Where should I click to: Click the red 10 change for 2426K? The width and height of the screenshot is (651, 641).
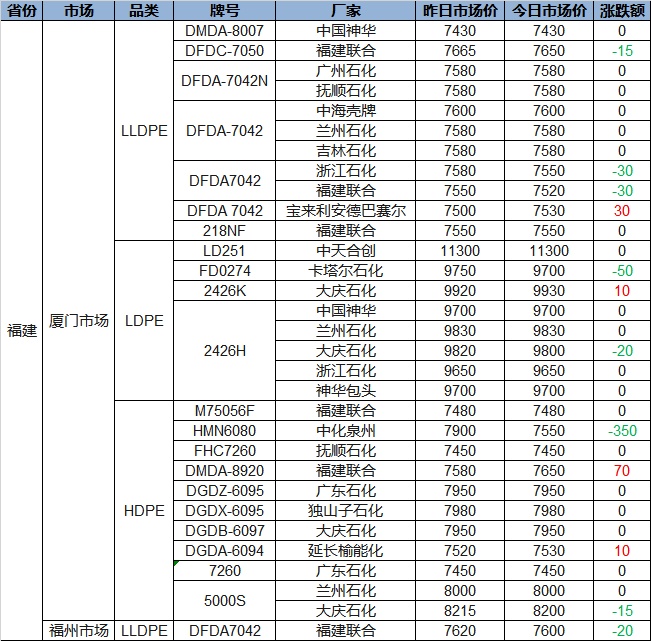tap(622, 291)
